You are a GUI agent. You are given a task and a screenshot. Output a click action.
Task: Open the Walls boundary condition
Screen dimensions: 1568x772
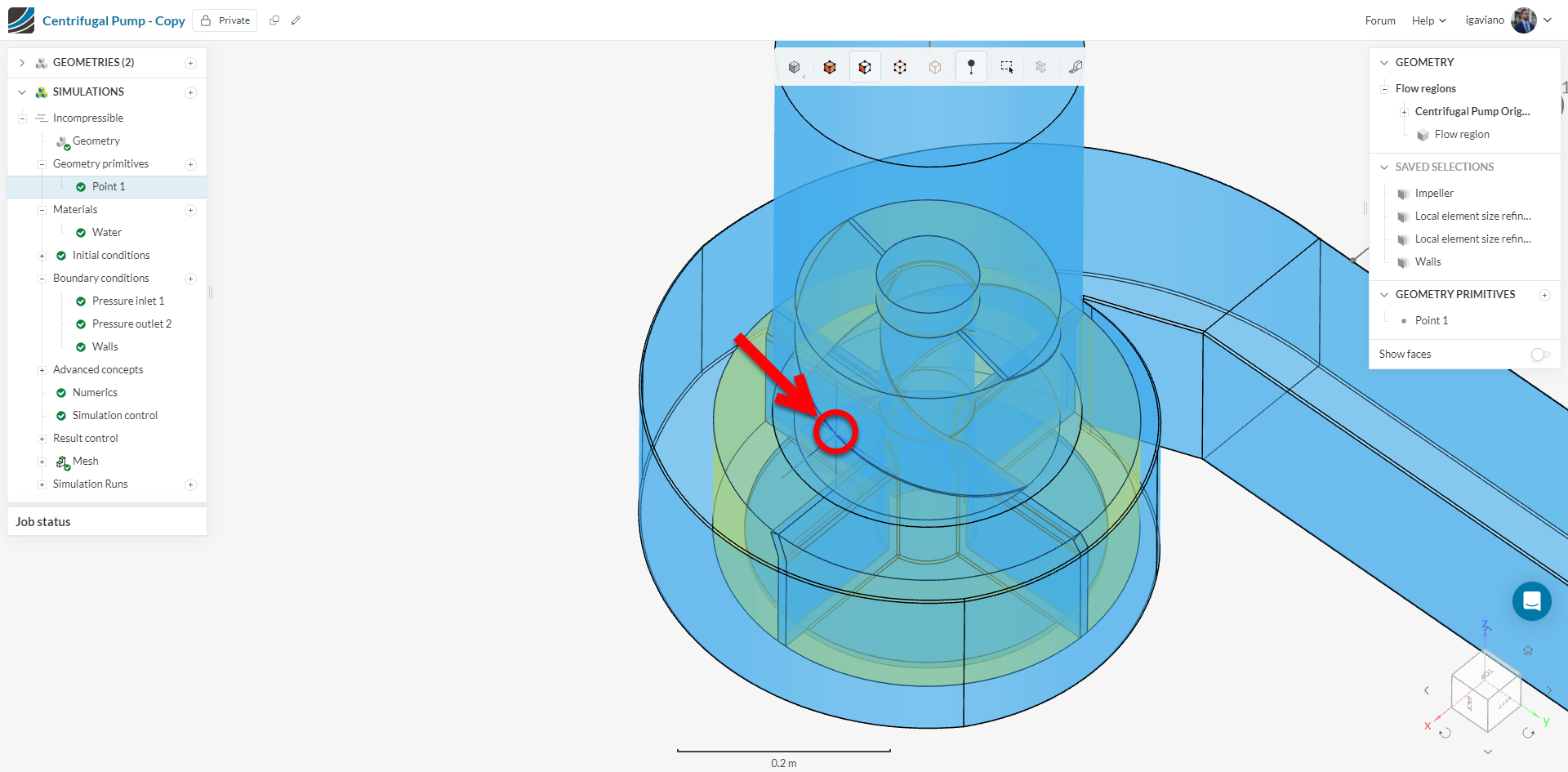pos(105,347)
